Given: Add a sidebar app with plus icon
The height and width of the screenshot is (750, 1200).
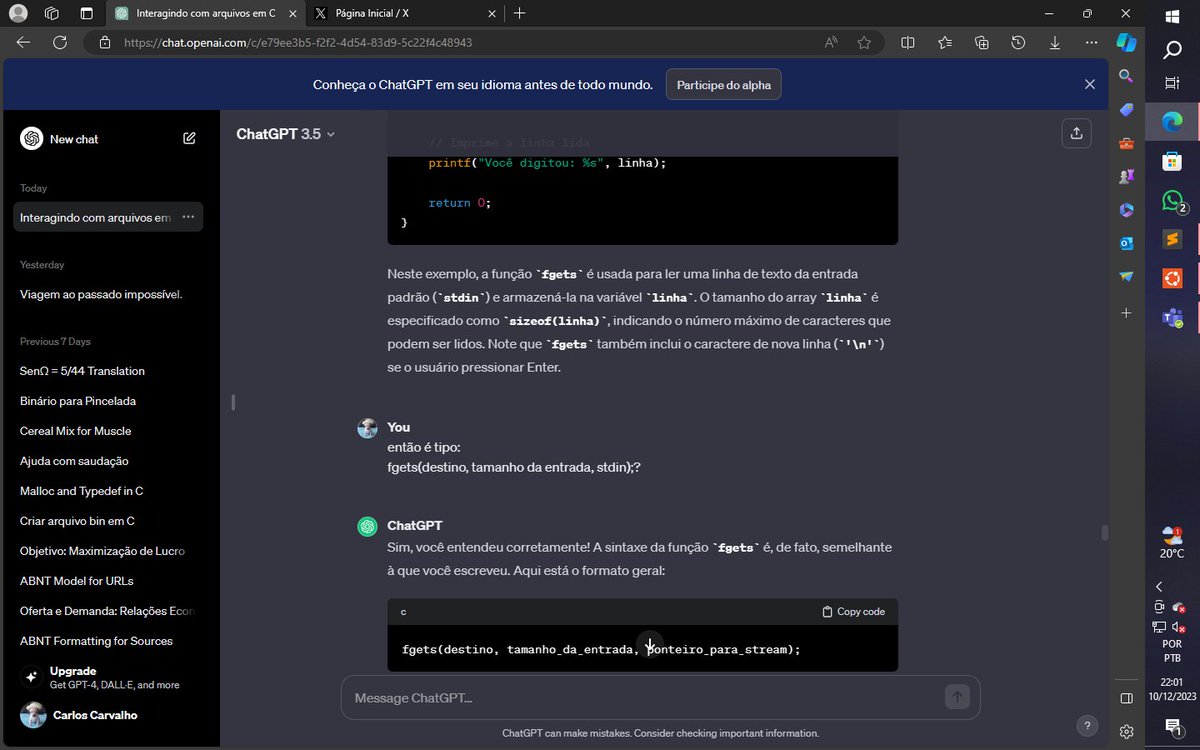Looking at the screenshot, I should click(1126, 313).
